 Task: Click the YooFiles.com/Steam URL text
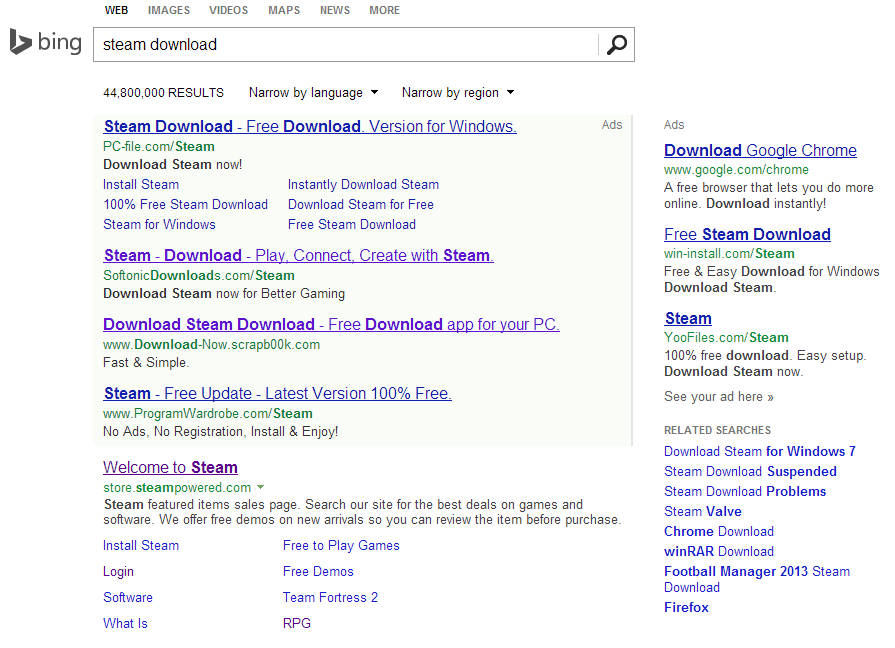click(x=726, y=337)
